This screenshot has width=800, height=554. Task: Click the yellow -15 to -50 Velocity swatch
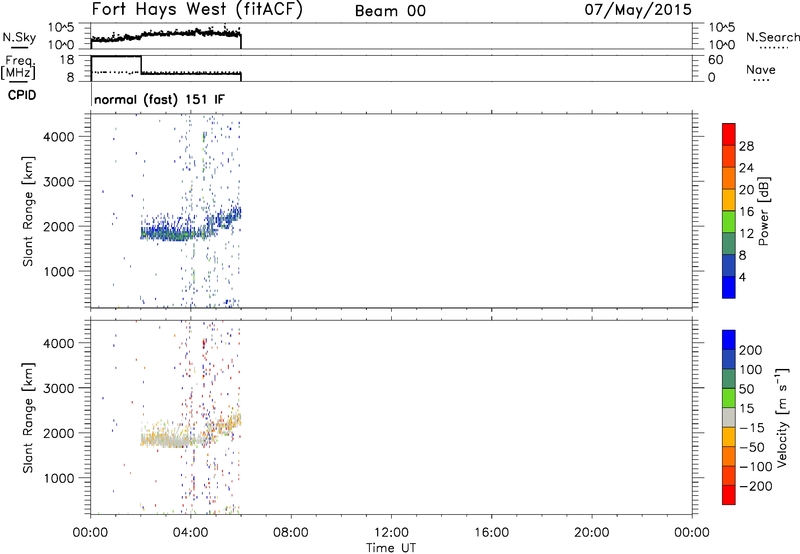pos(729,437)
